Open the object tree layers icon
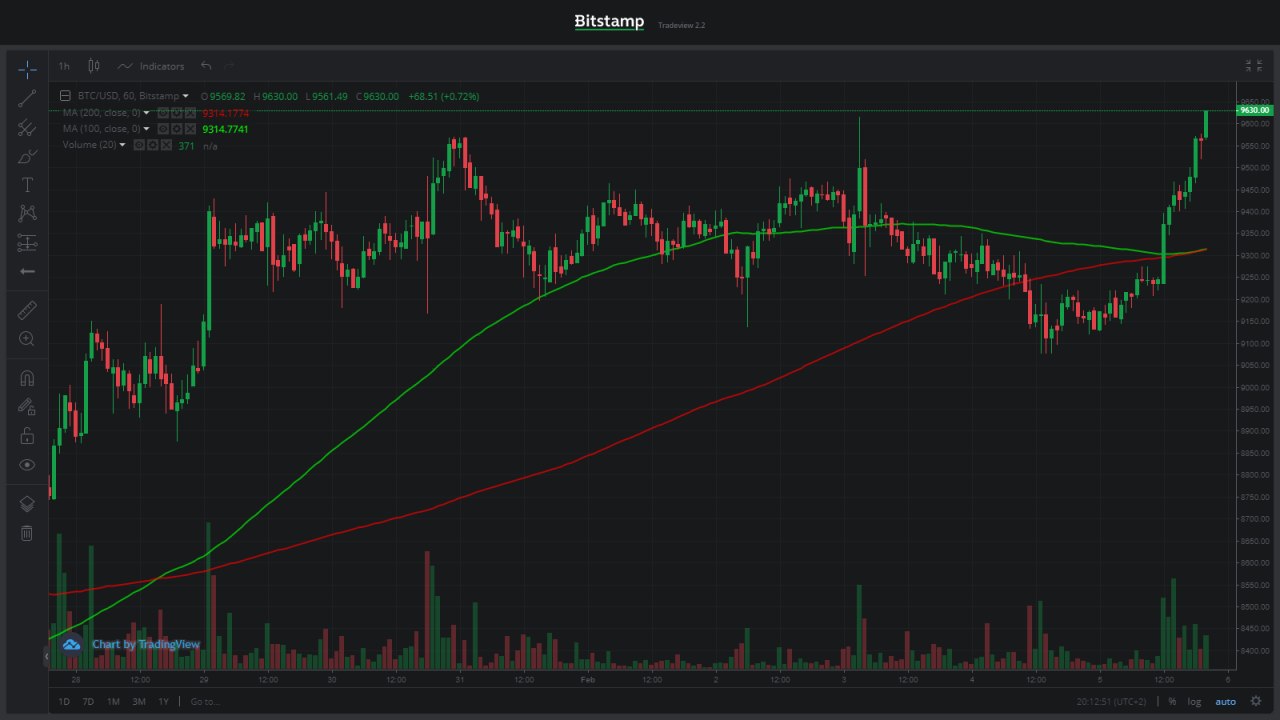1280x720 pixels. 27,504
